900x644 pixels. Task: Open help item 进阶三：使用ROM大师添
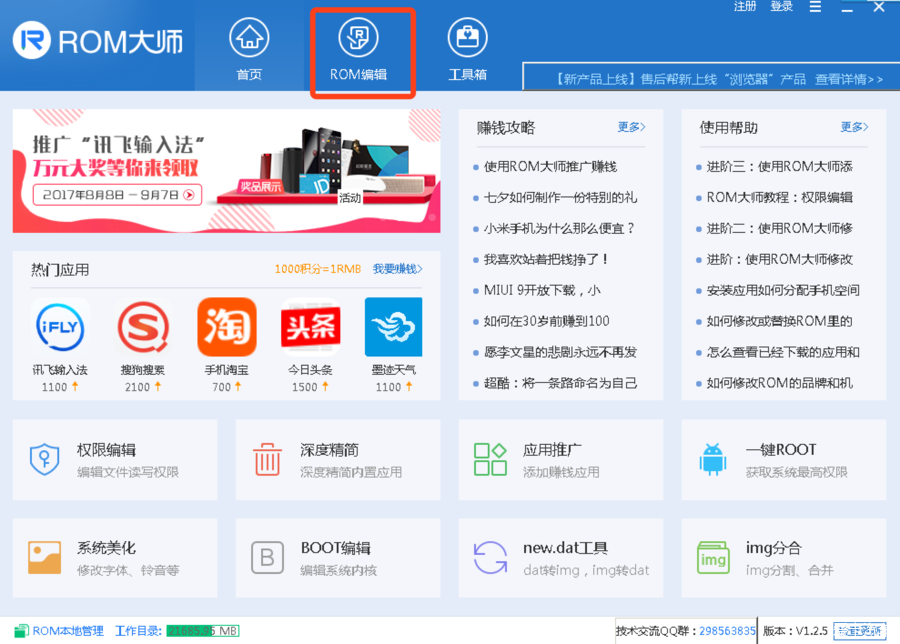(779, 166)
